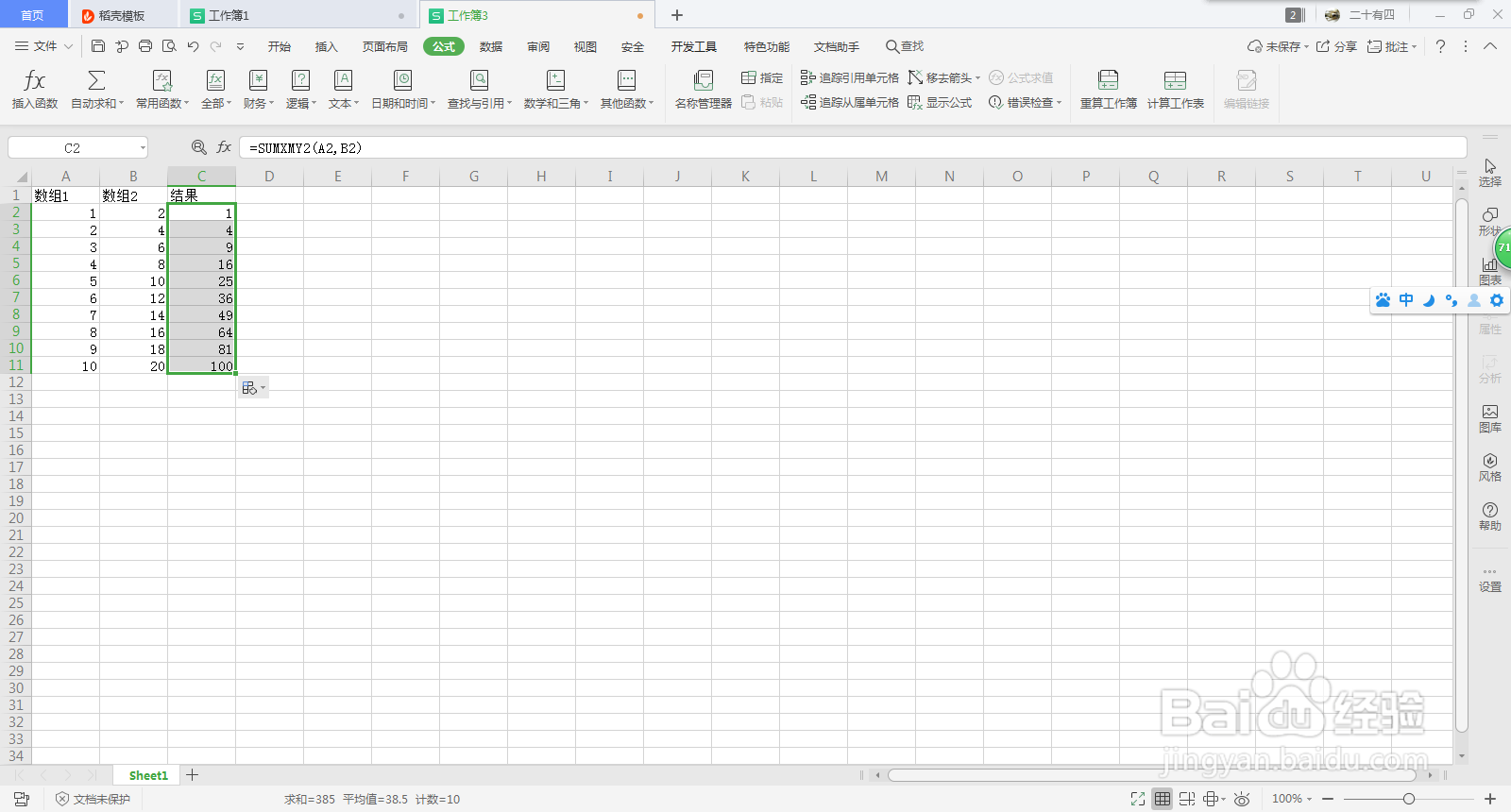Click Recalculate Workbook icon
This screenshot has height=812, width=1511.
(1109, 80)
